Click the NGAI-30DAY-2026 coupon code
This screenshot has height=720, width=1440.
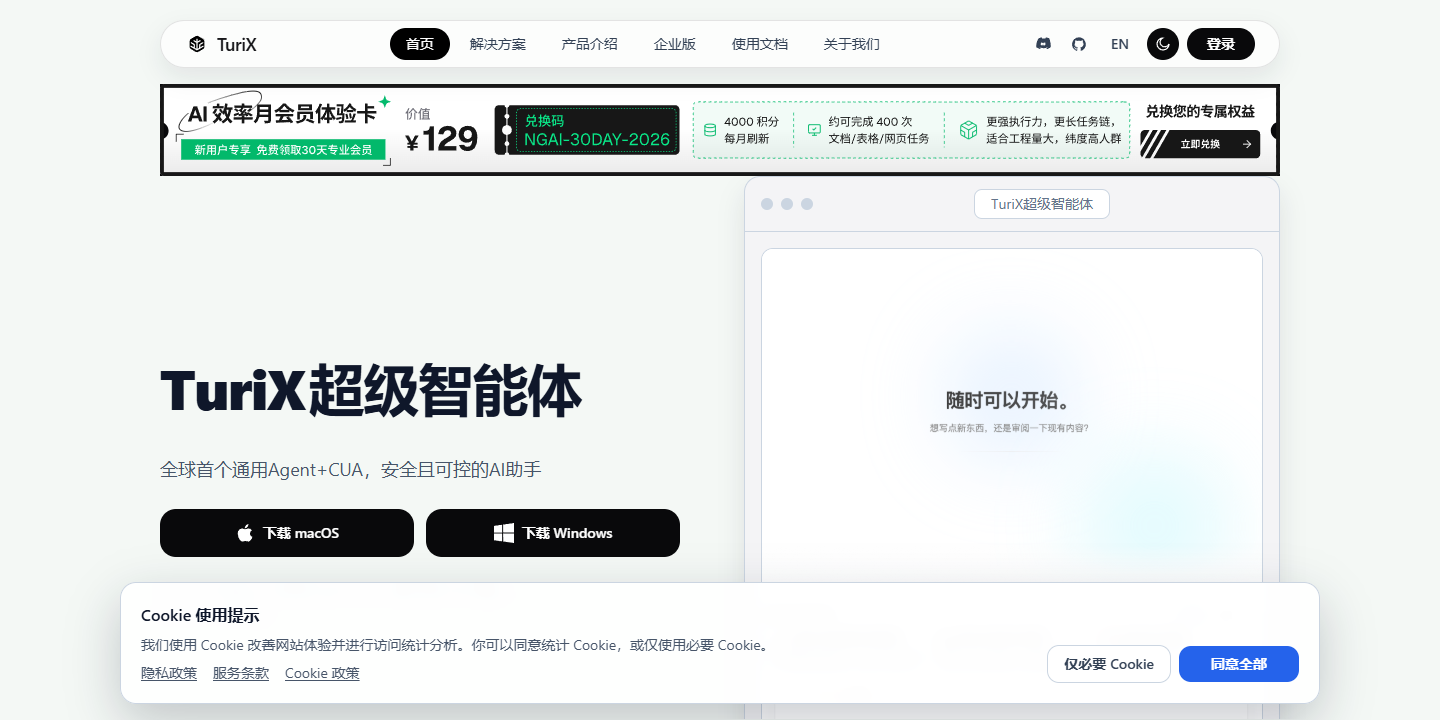(x=597, y=139)
